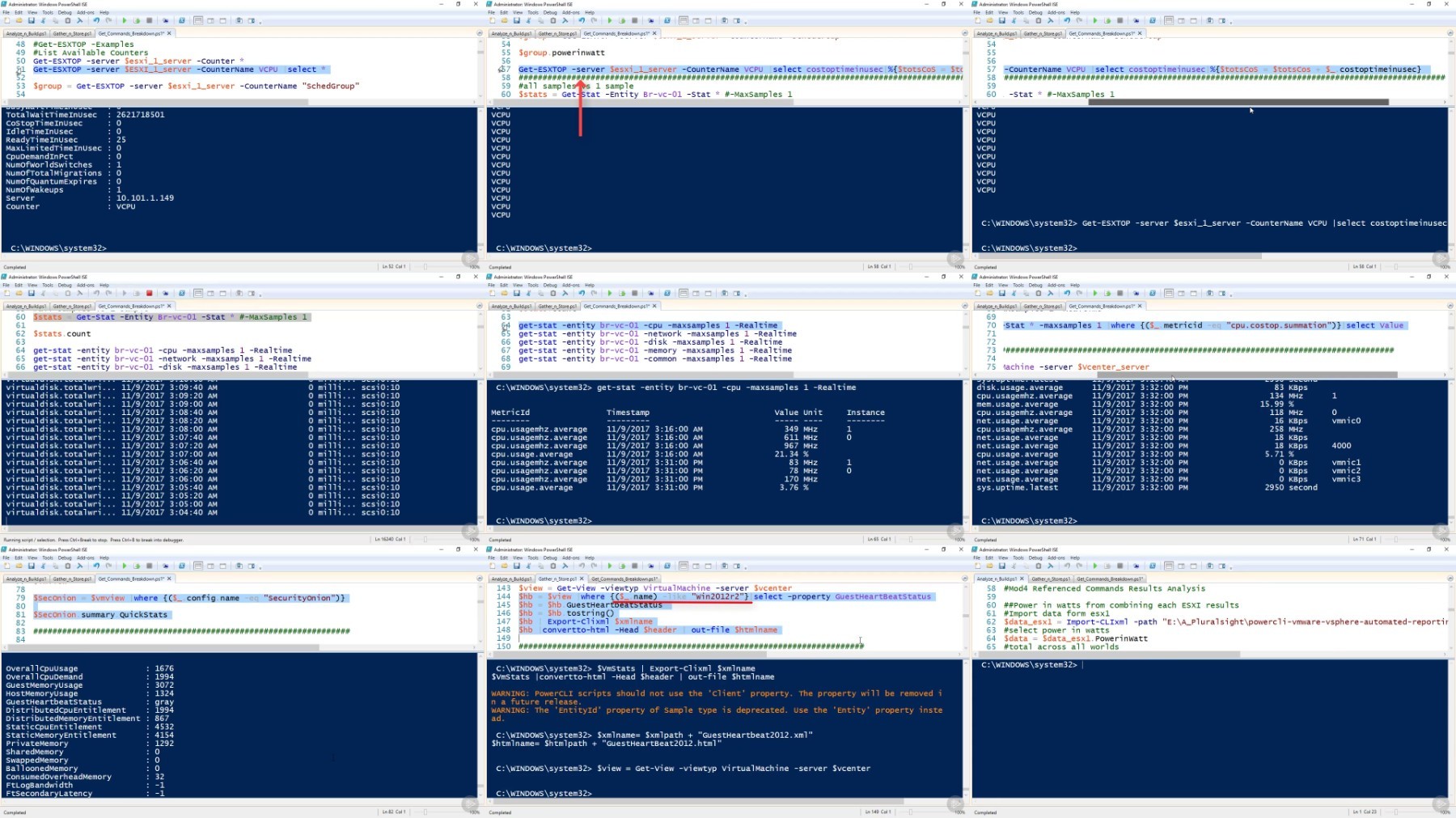Viewport: 1456px width, 818px height.
Task: Start PowerShell.exe from the GuestHeartbeat2012 window toolbar
Action: (667, 566)
